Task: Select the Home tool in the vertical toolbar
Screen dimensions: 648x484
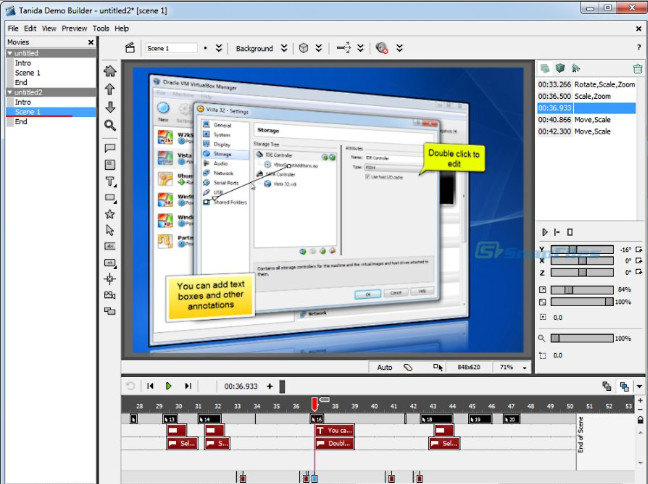Action: click(110, 71)
